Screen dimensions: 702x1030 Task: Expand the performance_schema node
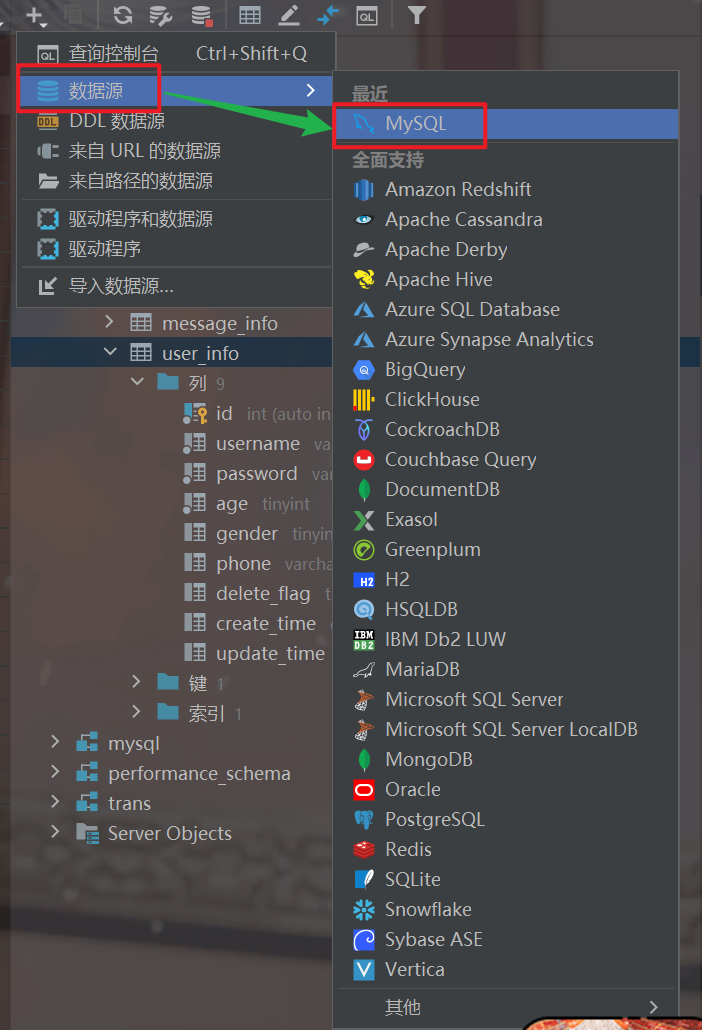pyautogui.click(x=55, y=772)
